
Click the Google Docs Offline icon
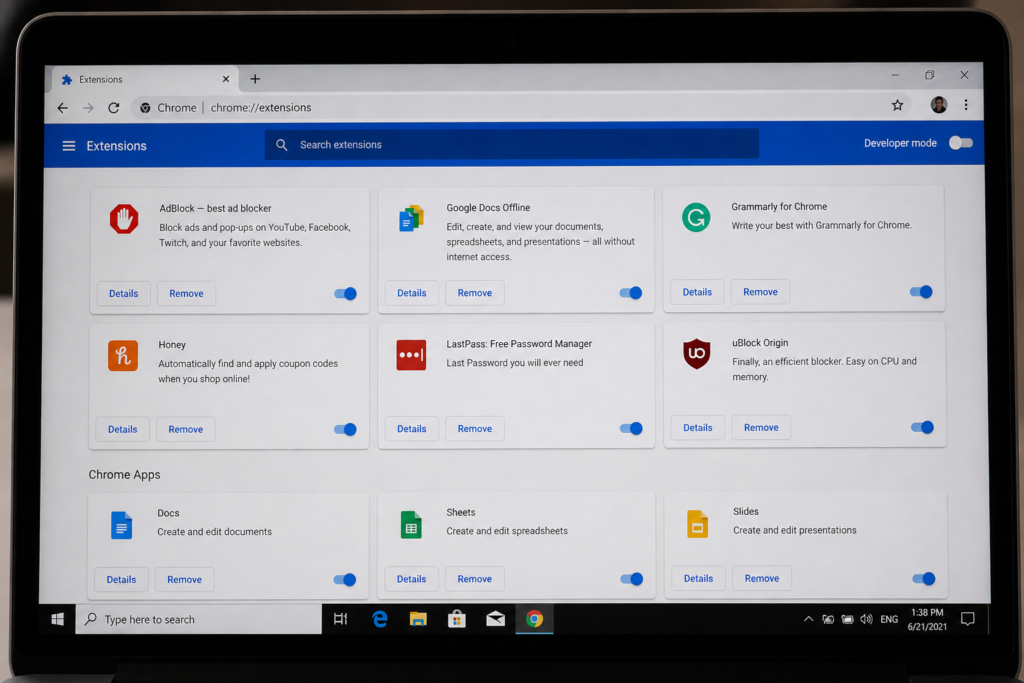411,218
